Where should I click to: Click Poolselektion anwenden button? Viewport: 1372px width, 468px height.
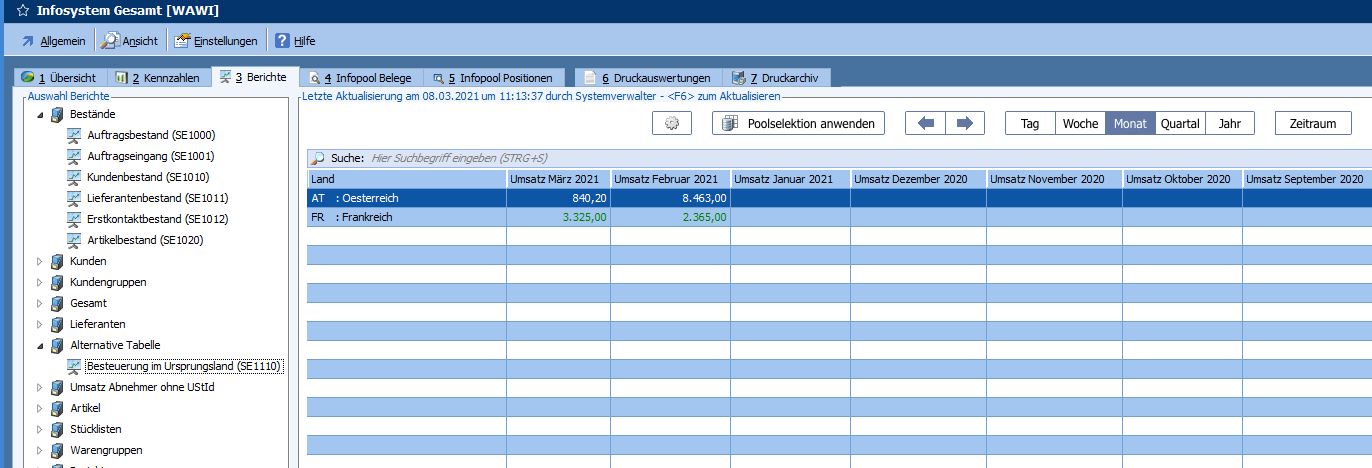coord(798,123)
